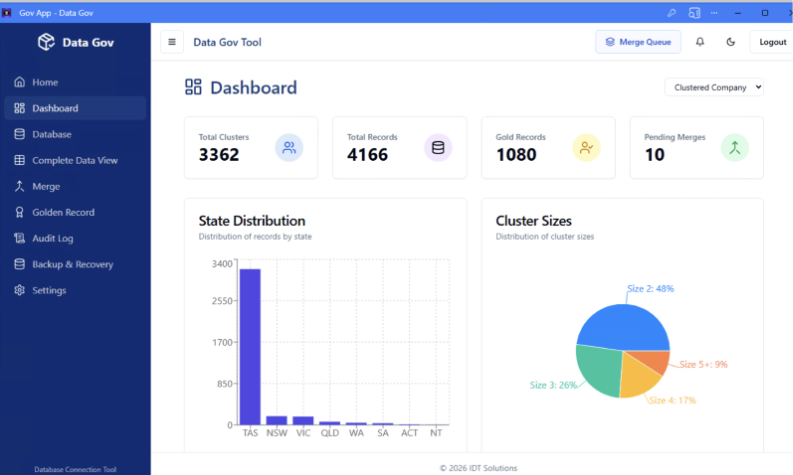Open Backup & Recovery page
Image resolution: width=793 pixels, height=475 pixels.
point(75,264)
